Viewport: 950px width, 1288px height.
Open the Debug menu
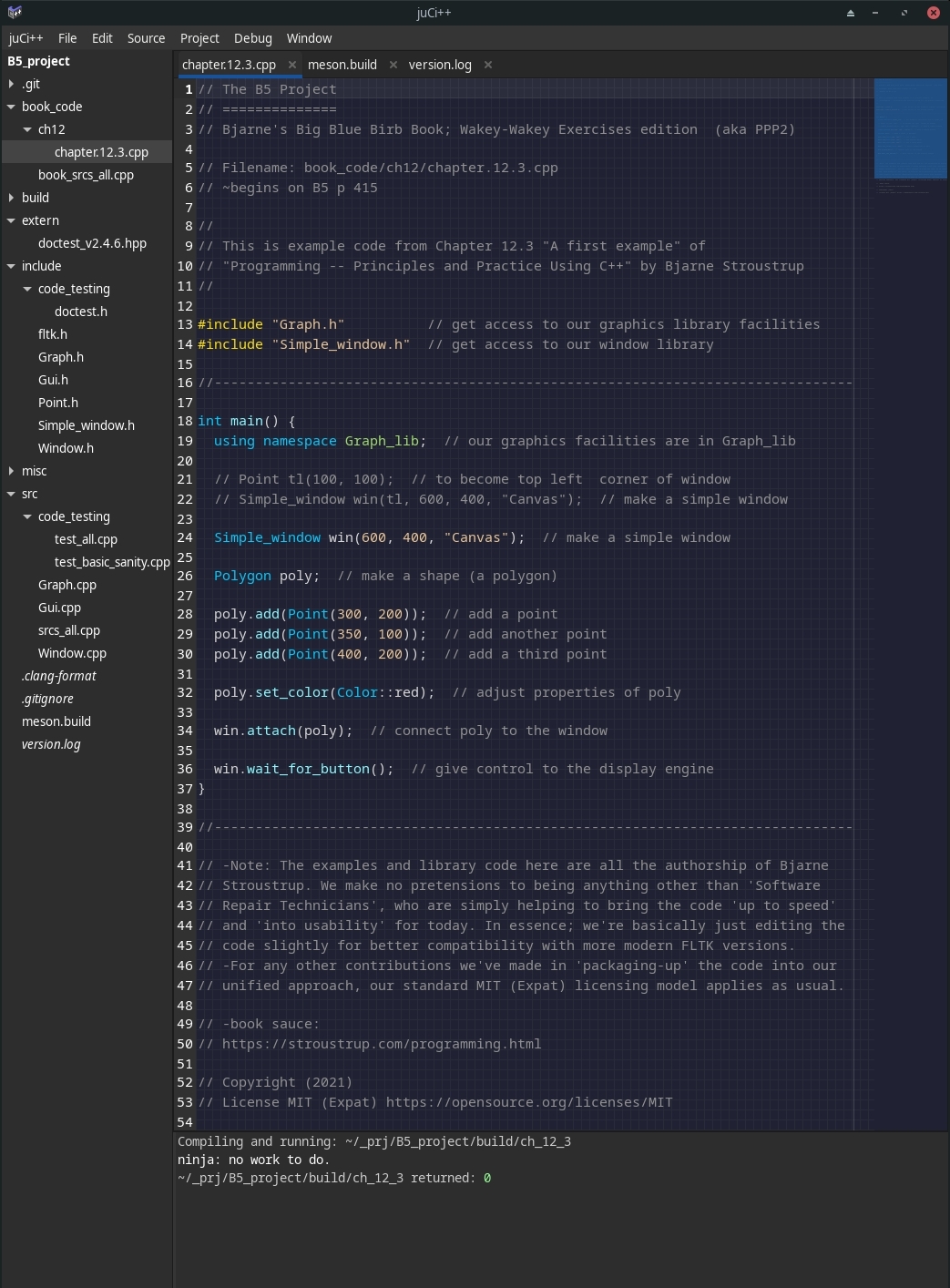pyautogui.click(x=253, y=38)
